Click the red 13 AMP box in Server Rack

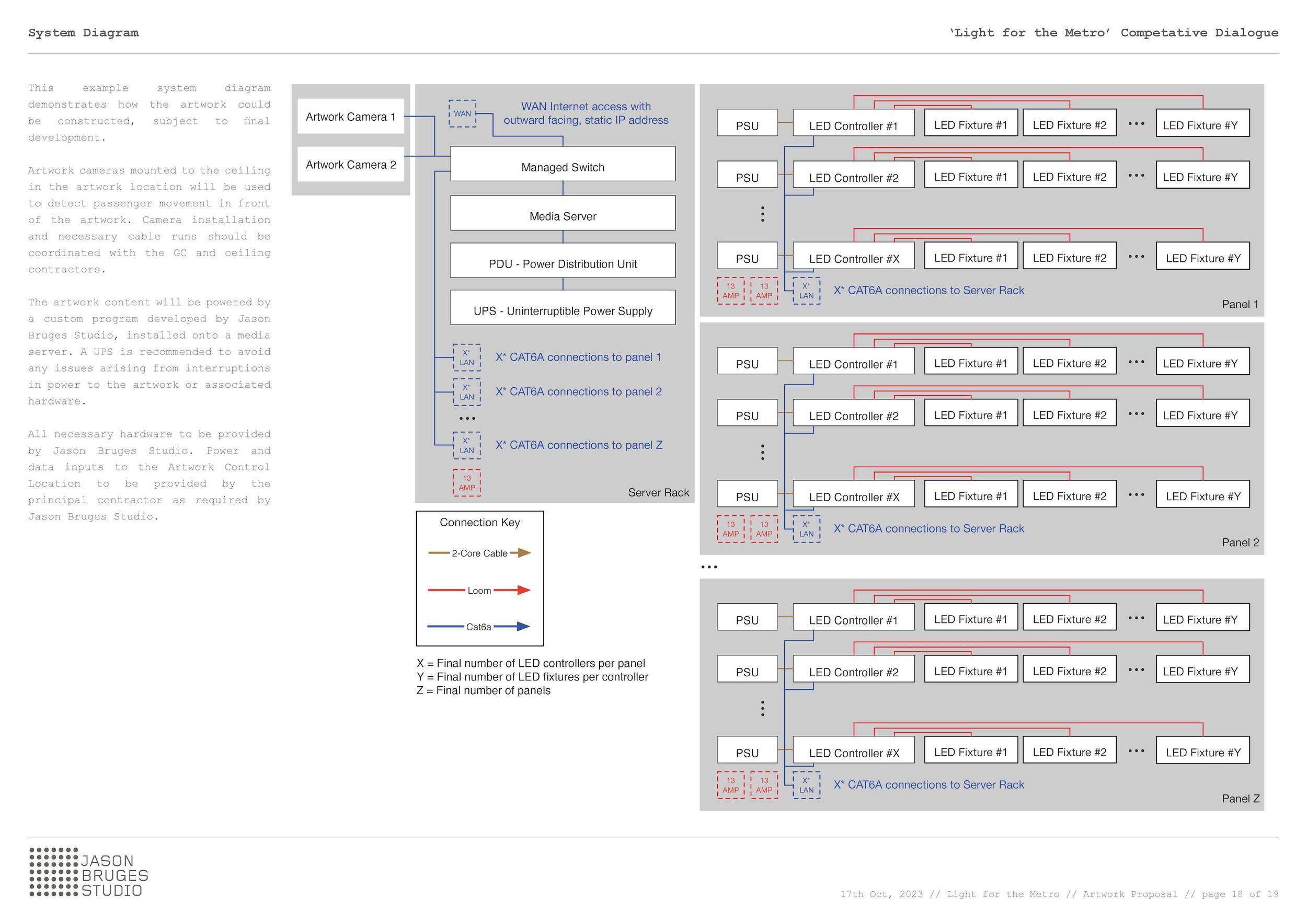(467, 483)
